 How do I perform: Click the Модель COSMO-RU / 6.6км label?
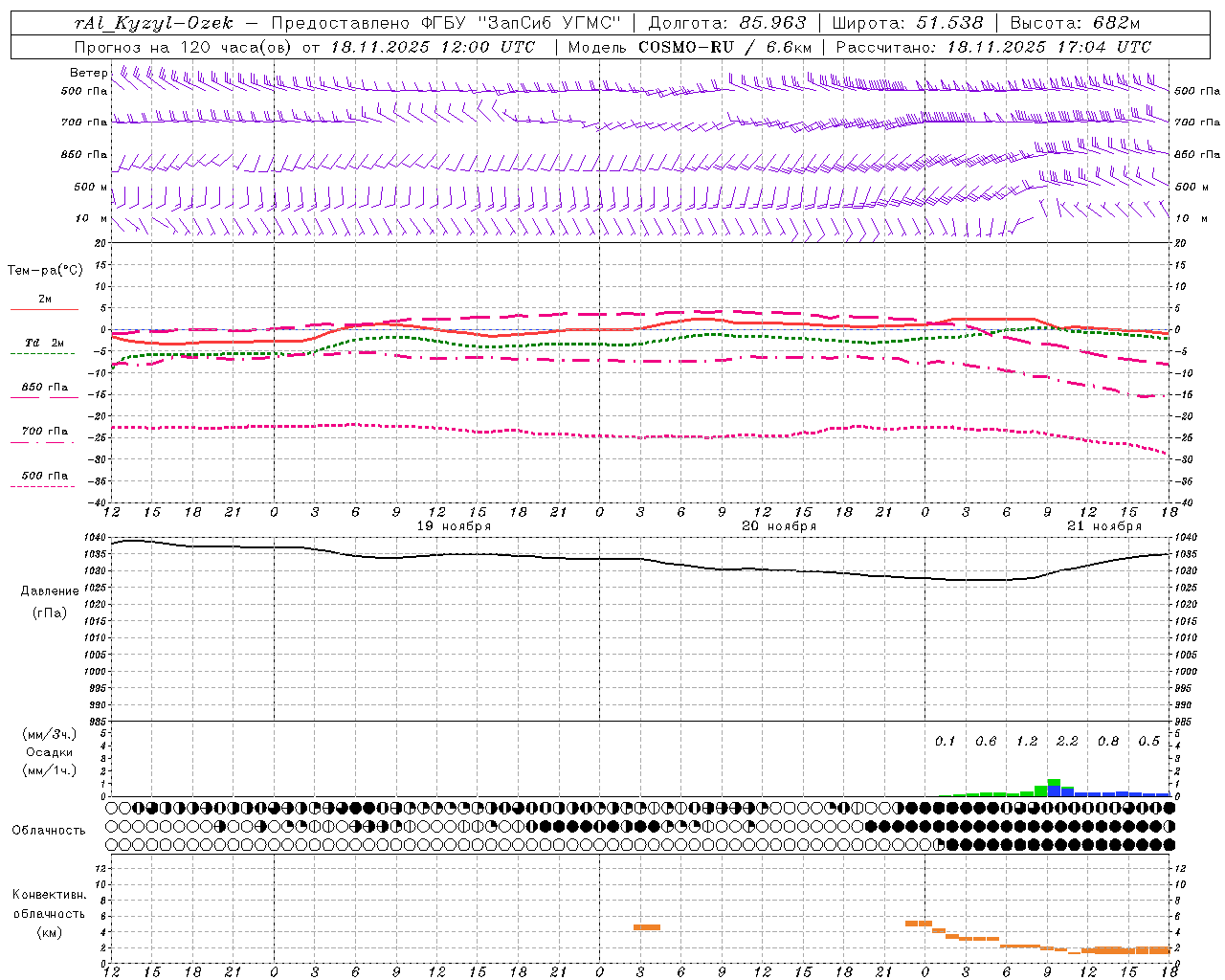coord(690,47)
